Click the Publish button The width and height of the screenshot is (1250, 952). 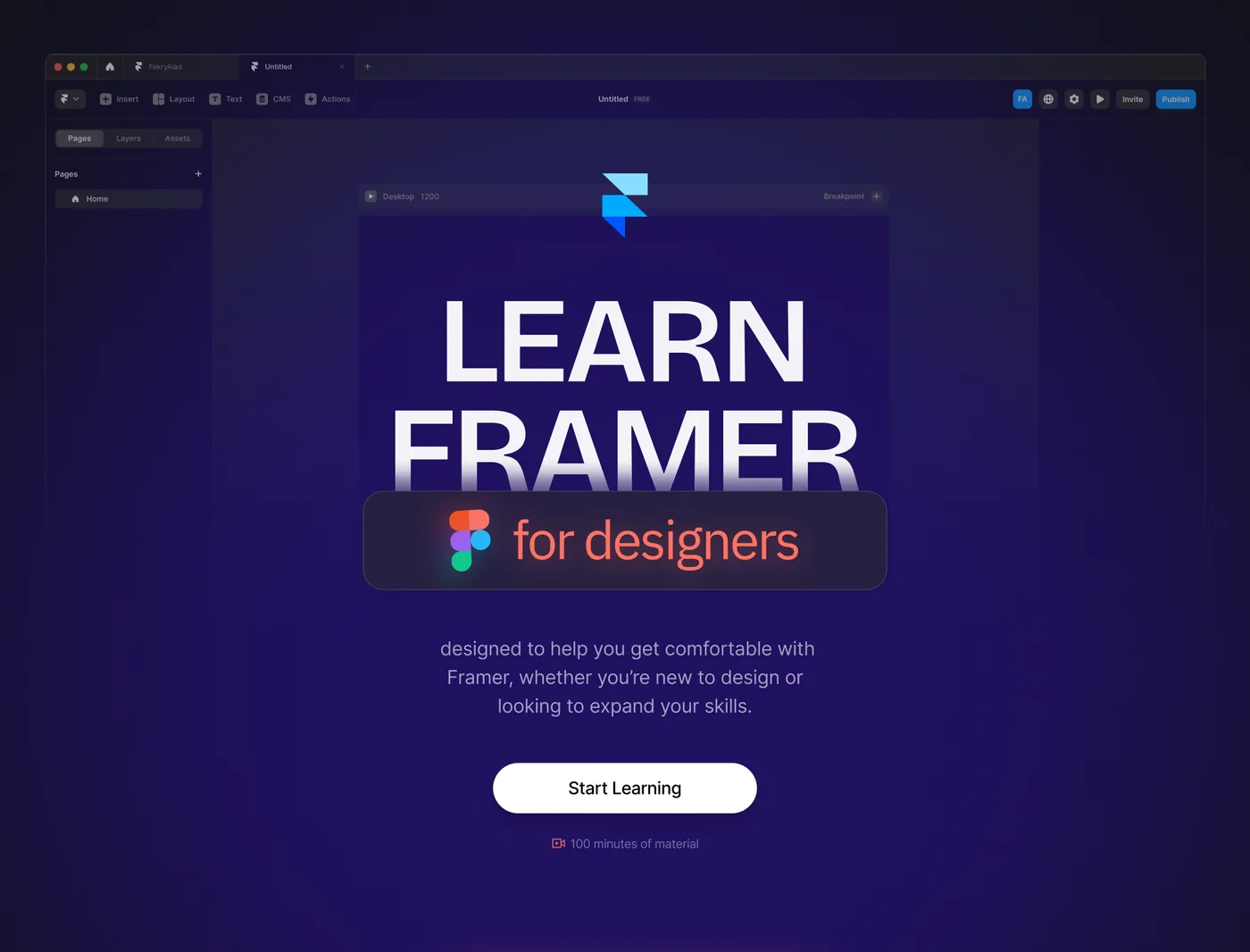coord(1176,99)
